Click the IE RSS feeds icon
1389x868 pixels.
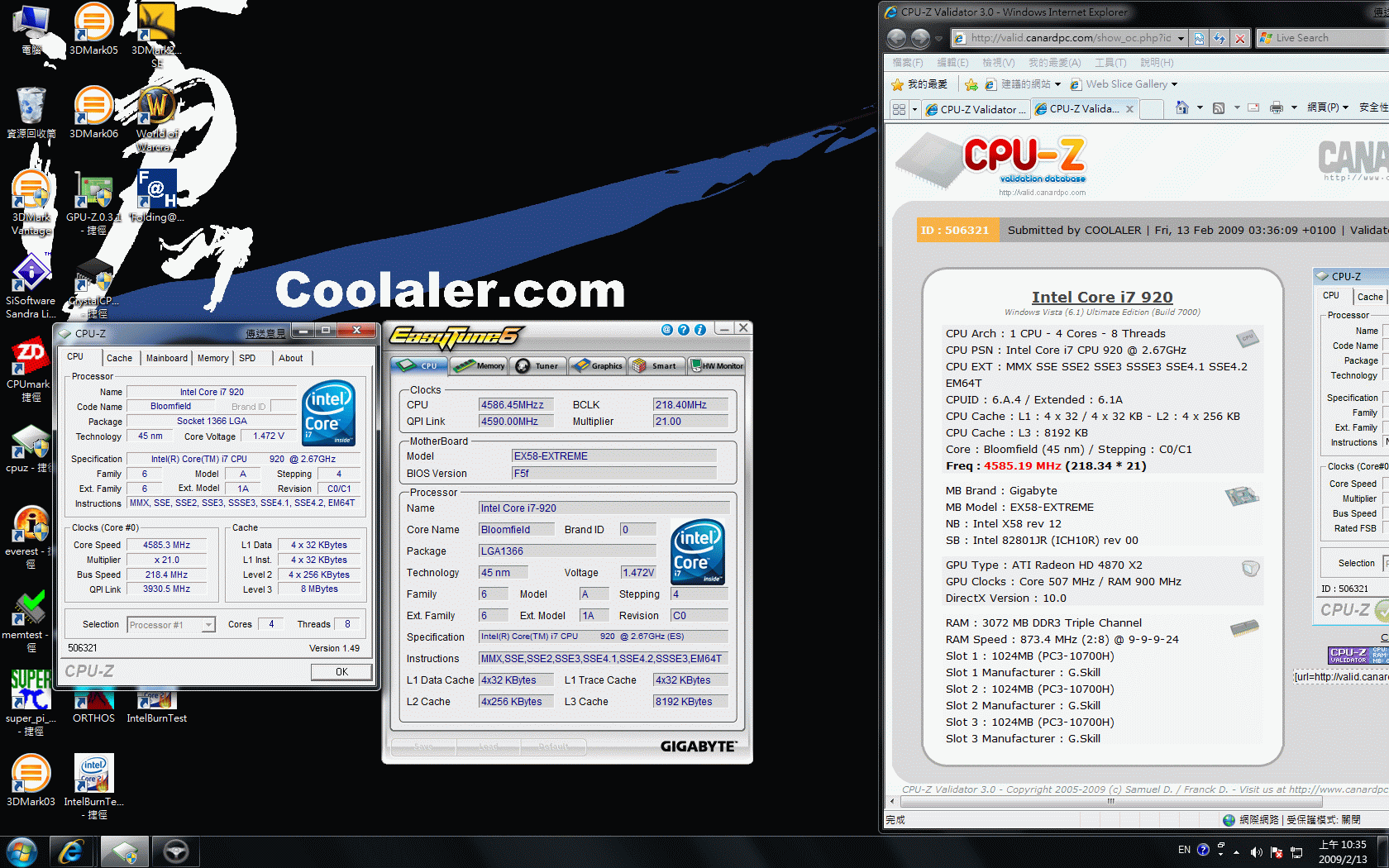[1219, 108]
